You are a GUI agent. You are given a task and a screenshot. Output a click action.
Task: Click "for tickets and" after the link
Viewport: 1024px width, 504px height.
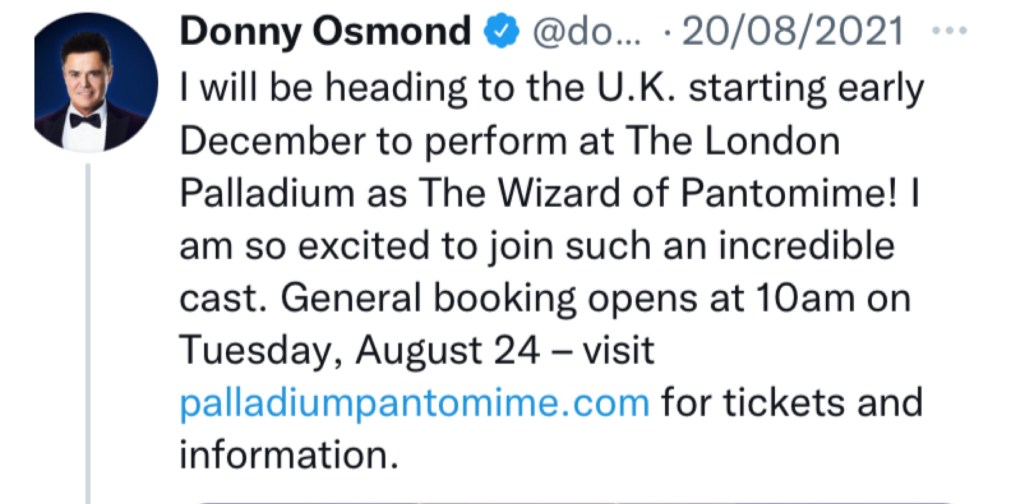click(793, 404)
